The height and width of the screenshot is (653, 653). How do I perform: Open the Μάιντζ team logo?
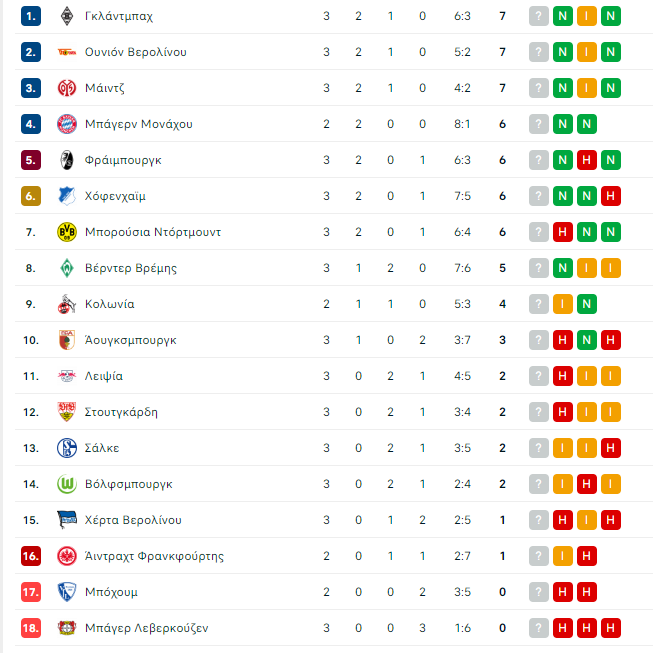[67, 88]
